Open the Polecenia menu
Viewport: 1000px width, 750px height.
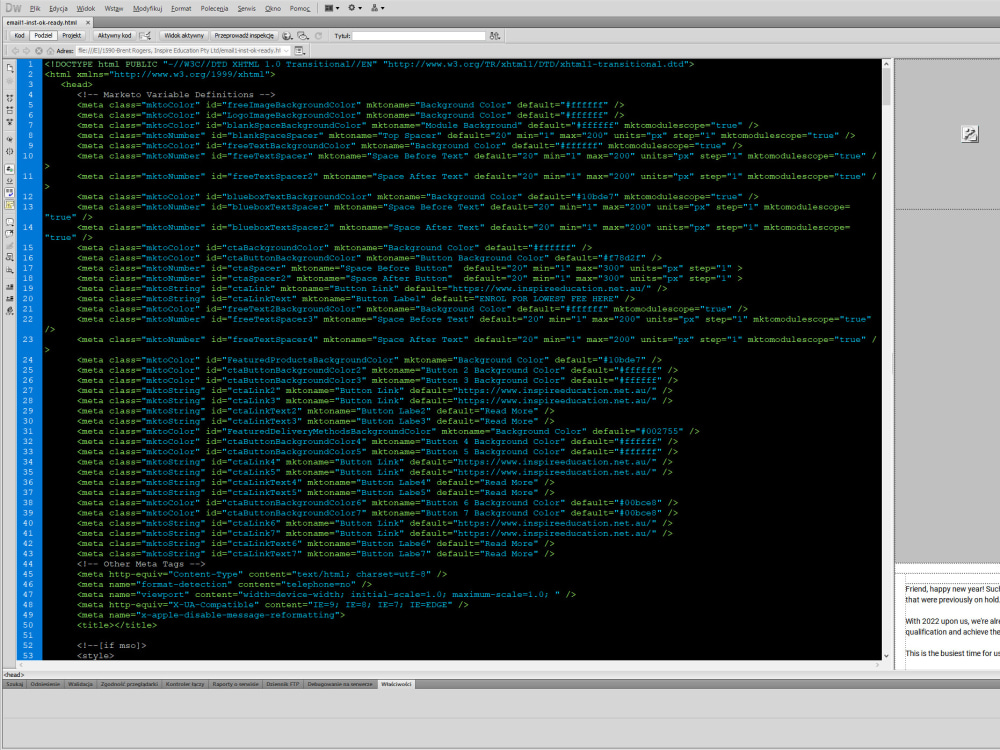(x=214, y=8)
